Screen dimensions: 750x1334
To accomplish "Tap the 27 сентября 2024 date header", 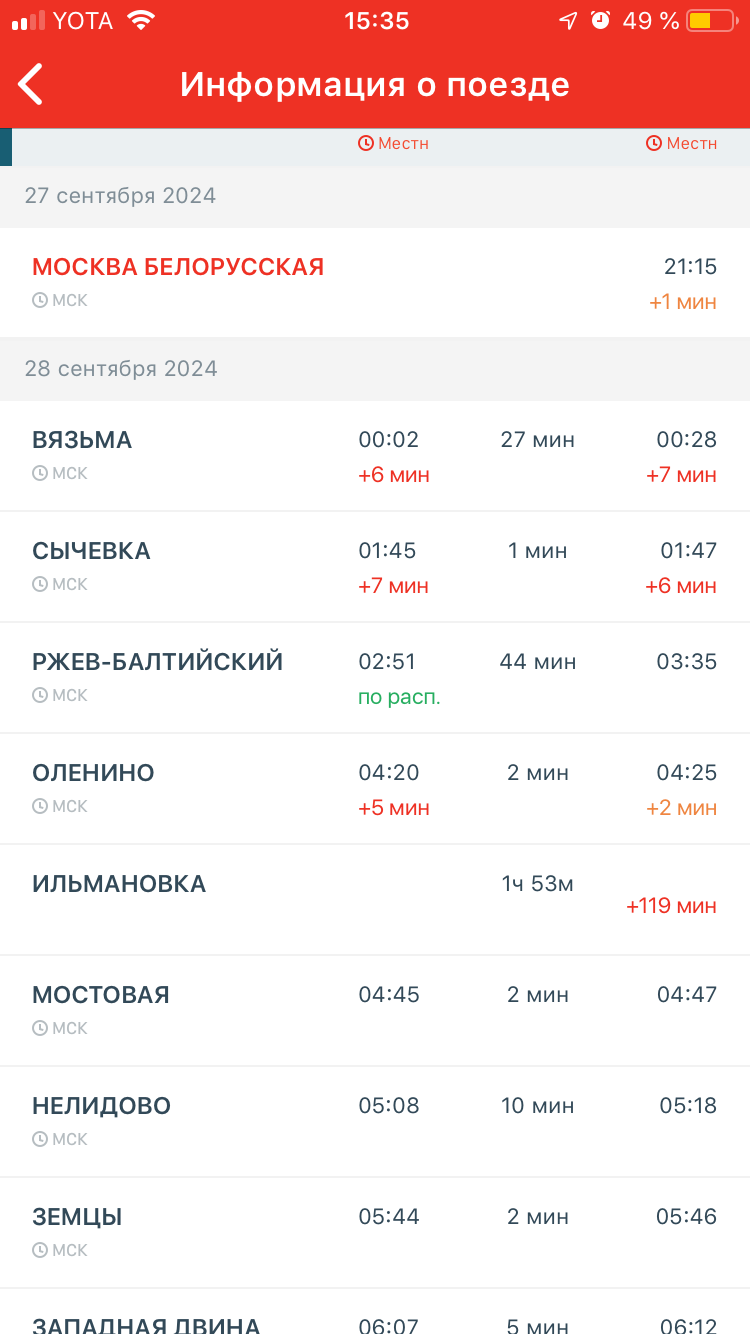I will (x=120, y=196).
